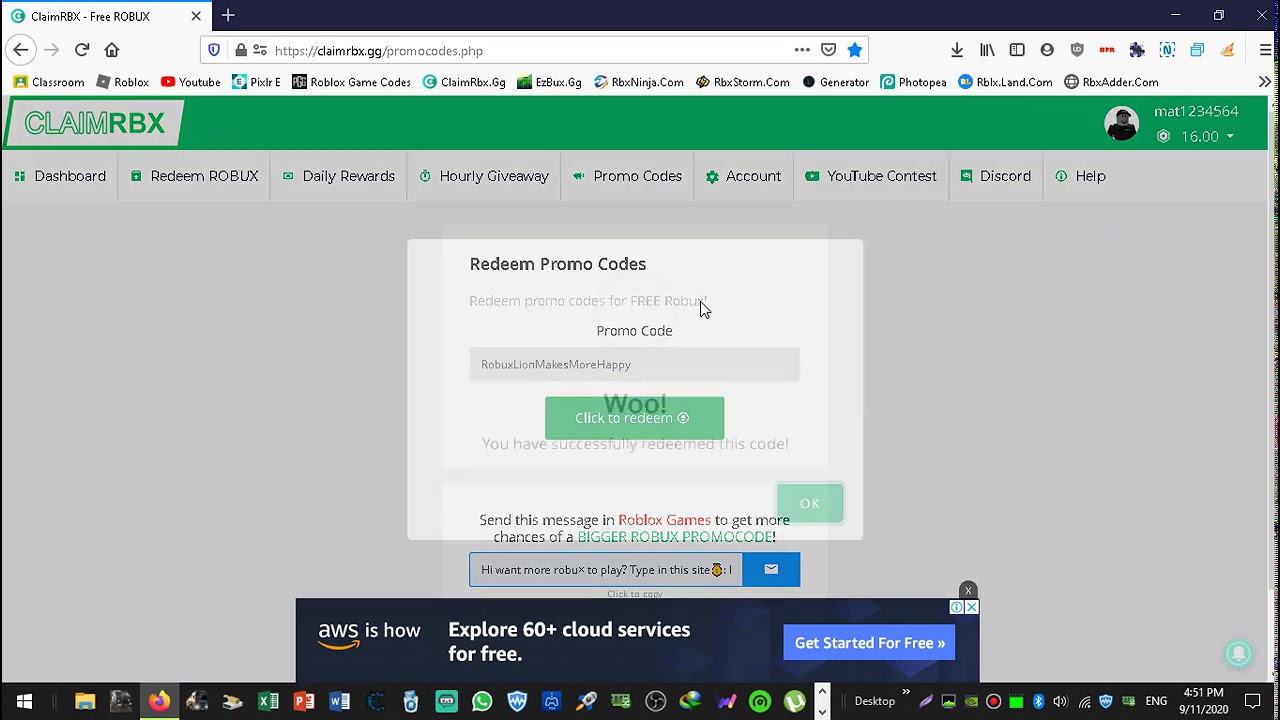This screenshot has width=1280, height=720.
Task: Open Word from the taskbar
Action: tap(340, 702)
